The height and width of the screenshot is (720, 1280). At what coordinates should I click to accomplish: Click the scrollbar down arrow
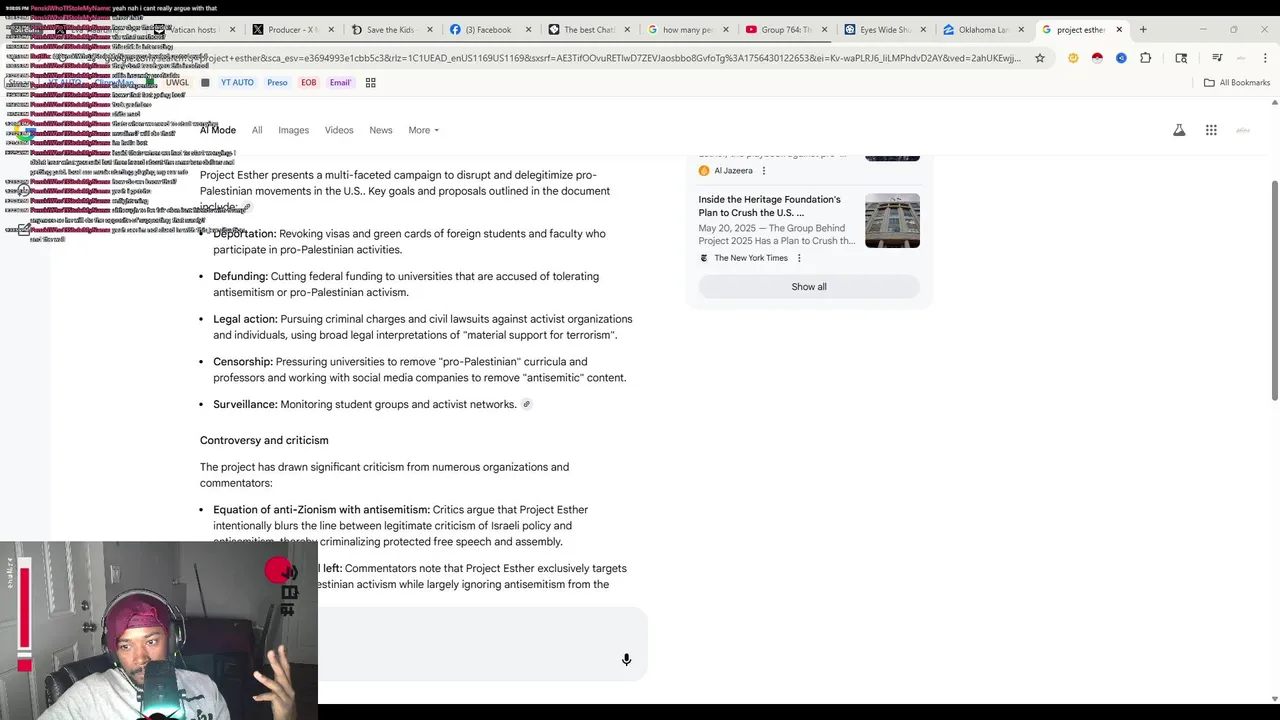pos(1274,698)
